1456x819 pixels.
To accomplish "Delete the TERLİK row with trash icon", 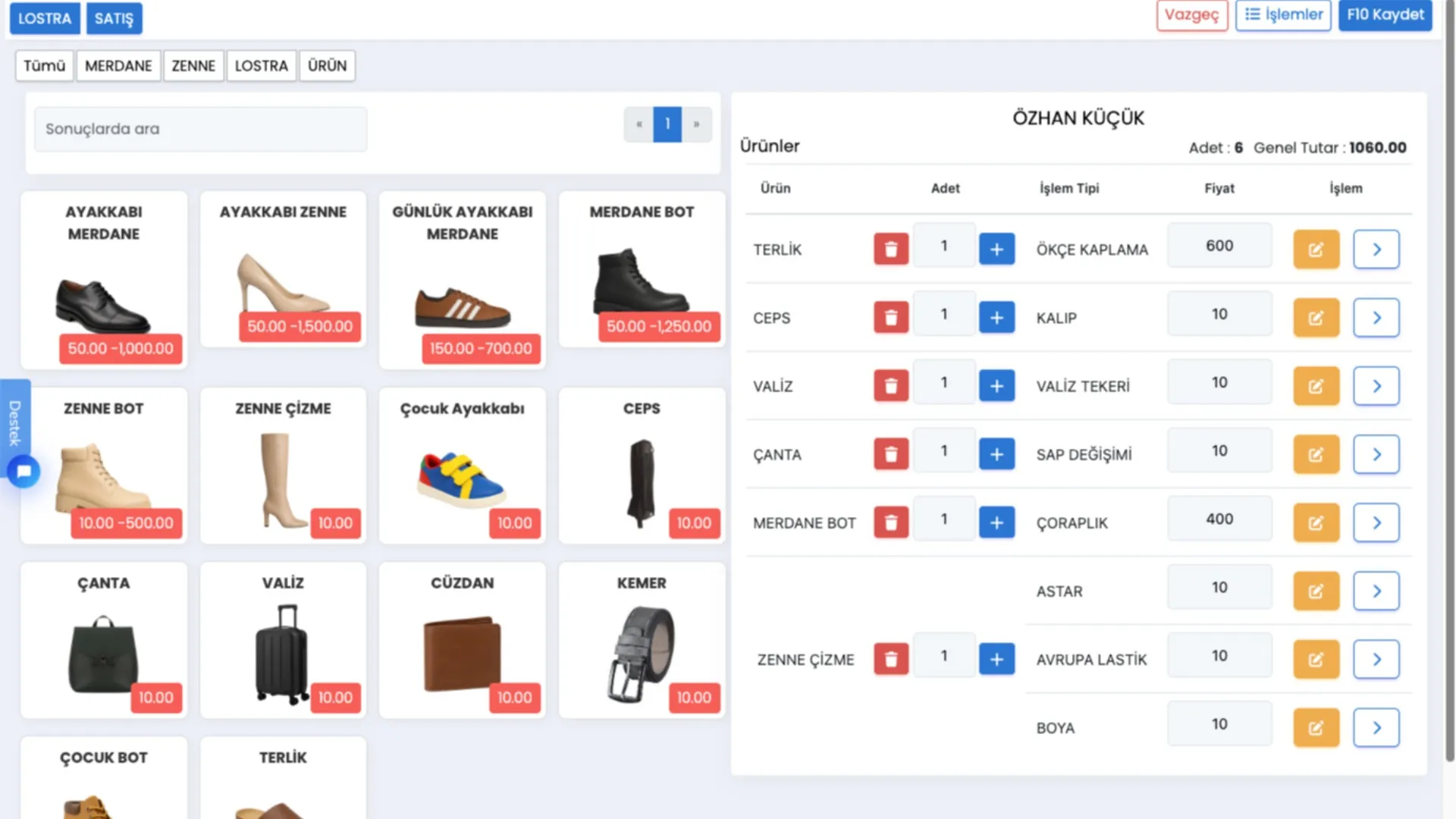I will (891, 249).
